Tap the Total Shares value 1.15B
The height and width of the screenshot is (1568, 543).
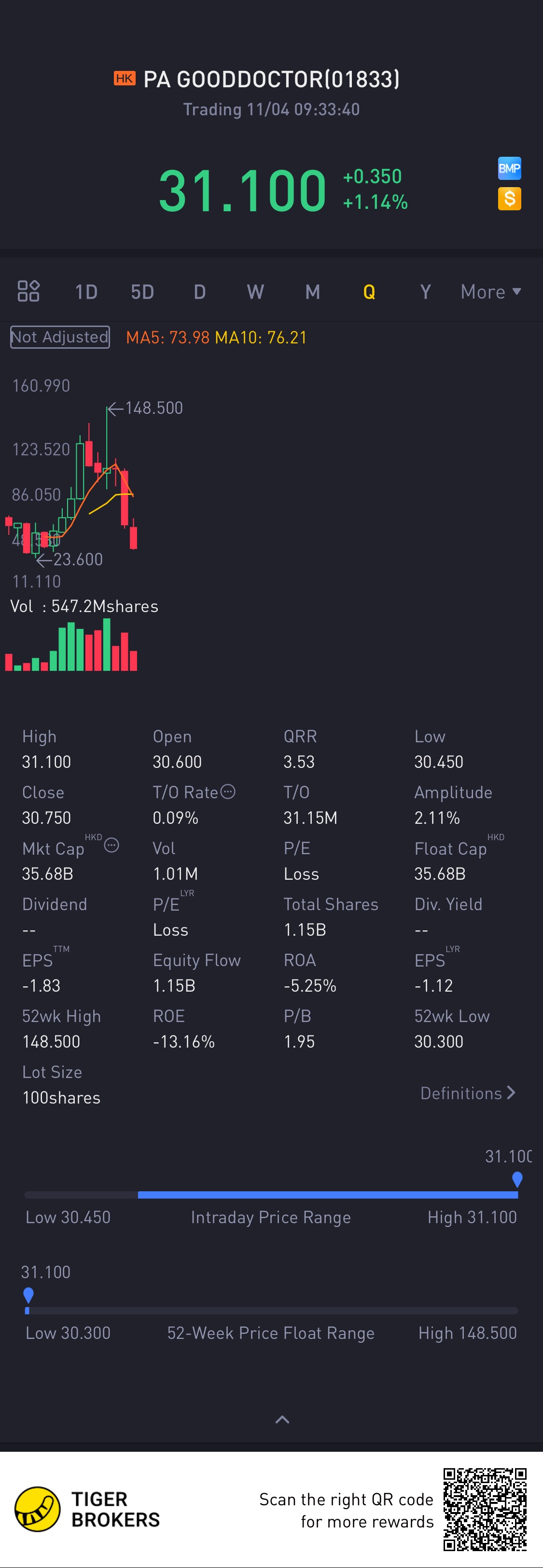[305, 930]
